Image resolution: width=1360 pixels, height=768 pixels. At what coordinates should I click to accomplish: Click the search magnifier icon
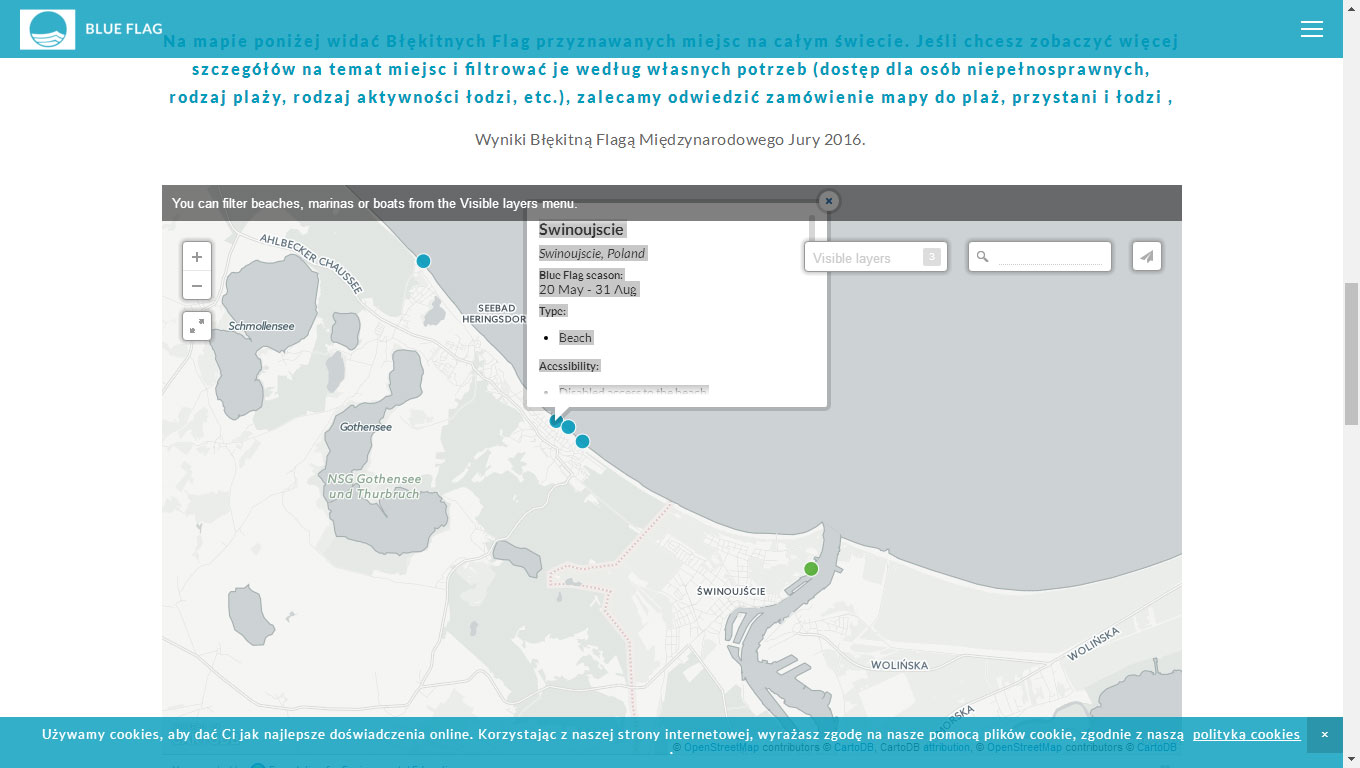click(x=982, y=257)
